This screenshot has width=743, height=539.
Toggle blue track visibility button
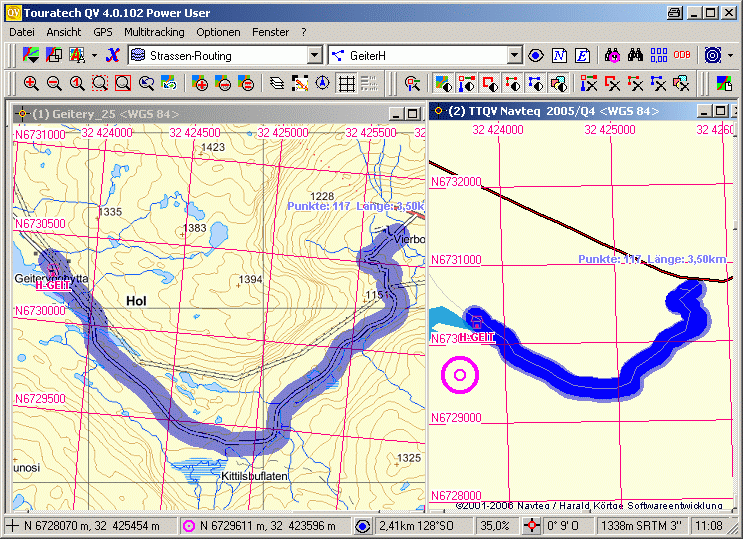tap(535, 84)
